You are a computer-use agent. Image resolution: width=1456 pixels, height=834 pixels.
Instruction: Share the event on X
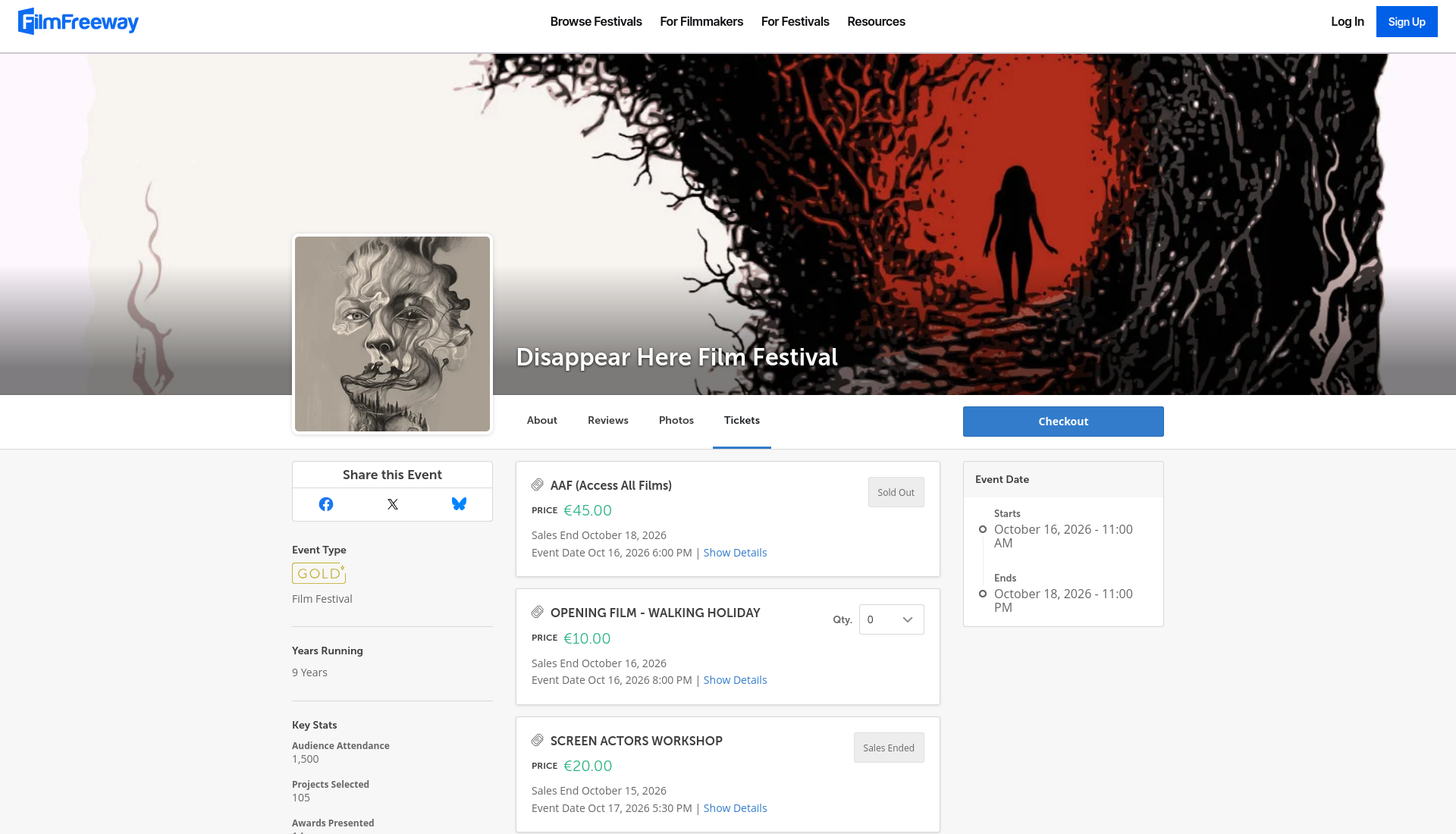[x=393, y=504]
